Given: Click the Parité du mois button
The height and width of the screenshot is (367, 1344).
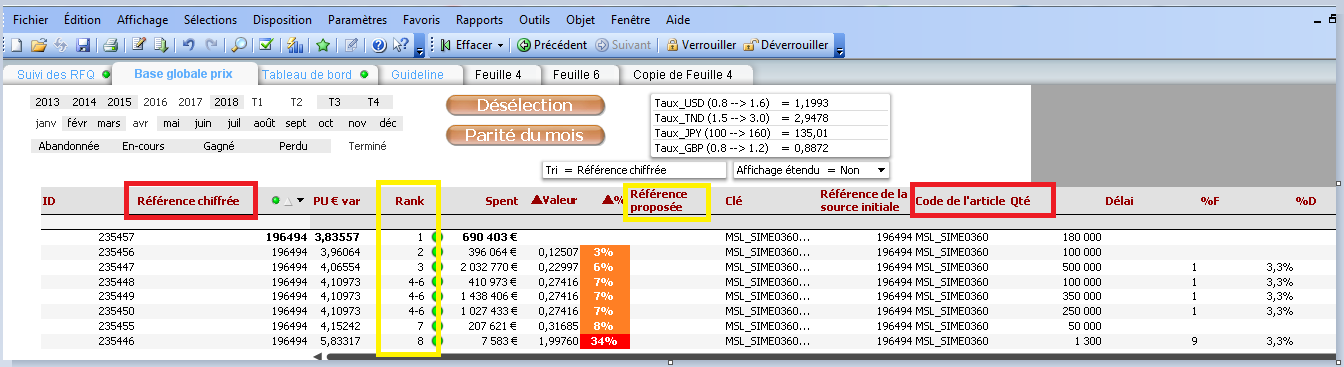Looking at the screenshot, I should click(x=525, y=135).
